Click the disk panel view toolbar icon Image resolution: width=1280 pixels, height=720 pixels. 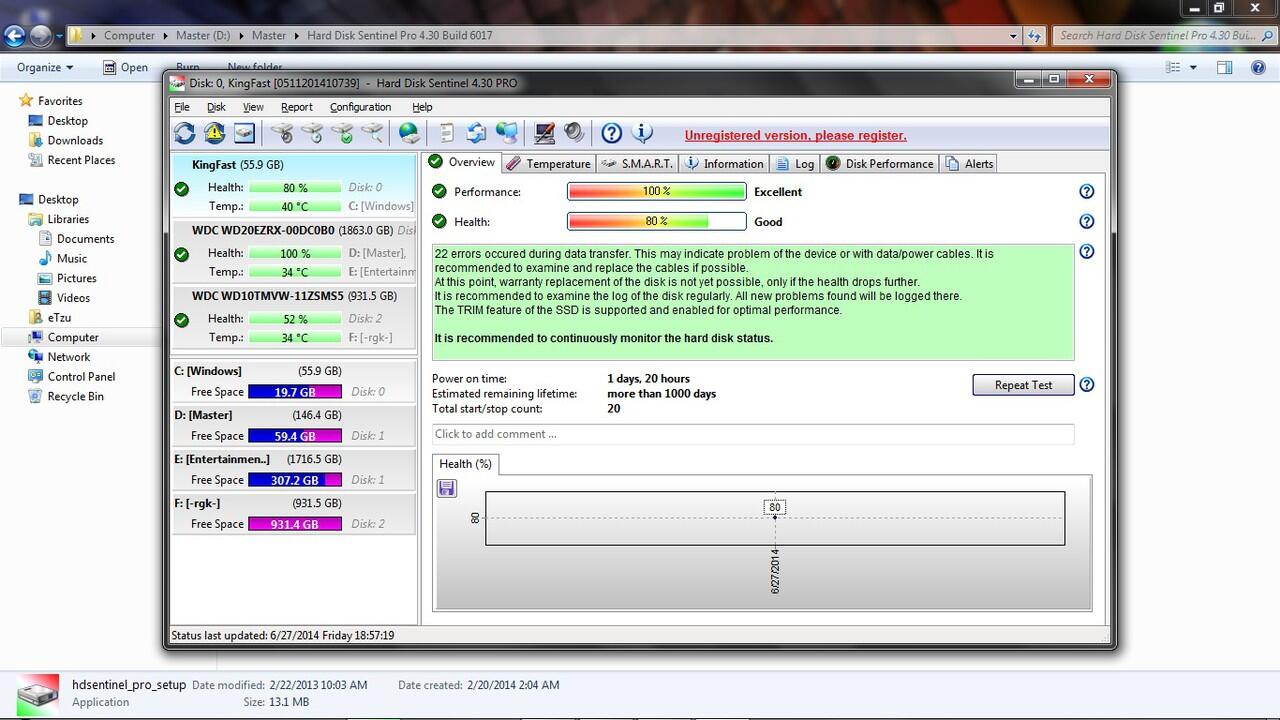pos(244,133)
